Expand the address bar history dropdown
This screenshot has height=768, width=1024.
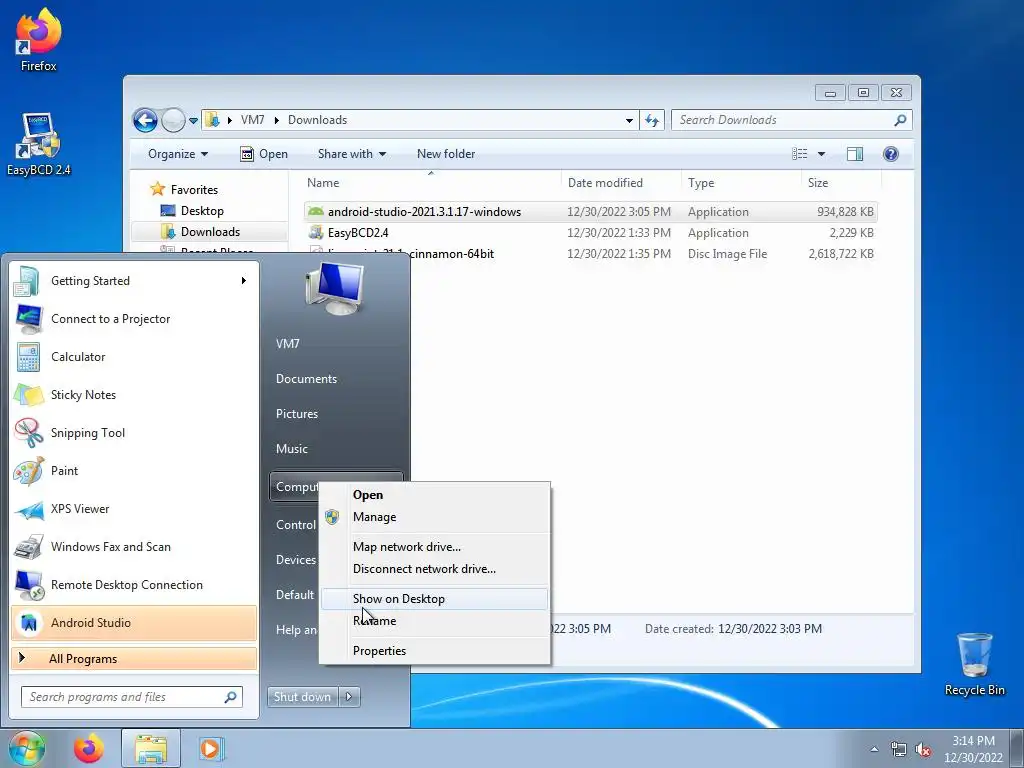tap(629, 120)
